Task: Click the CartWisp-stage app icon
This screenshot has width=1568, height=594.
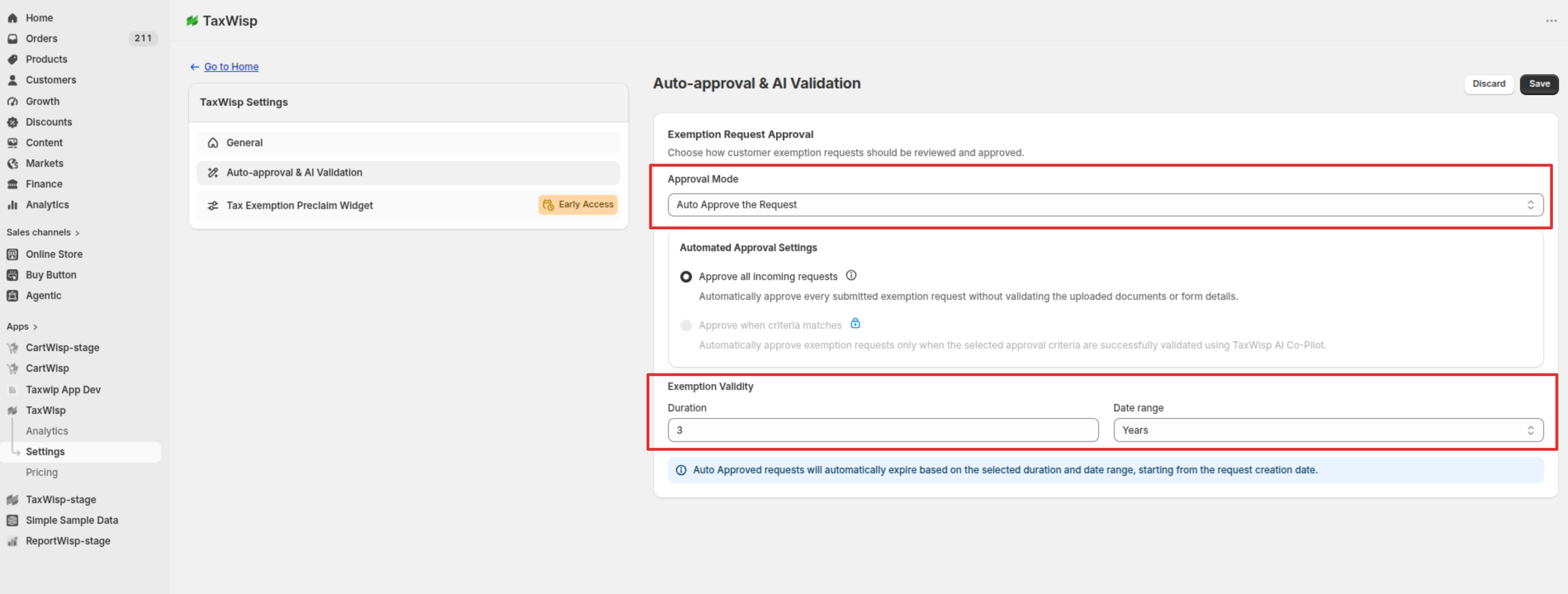Action: pos(12,348)
